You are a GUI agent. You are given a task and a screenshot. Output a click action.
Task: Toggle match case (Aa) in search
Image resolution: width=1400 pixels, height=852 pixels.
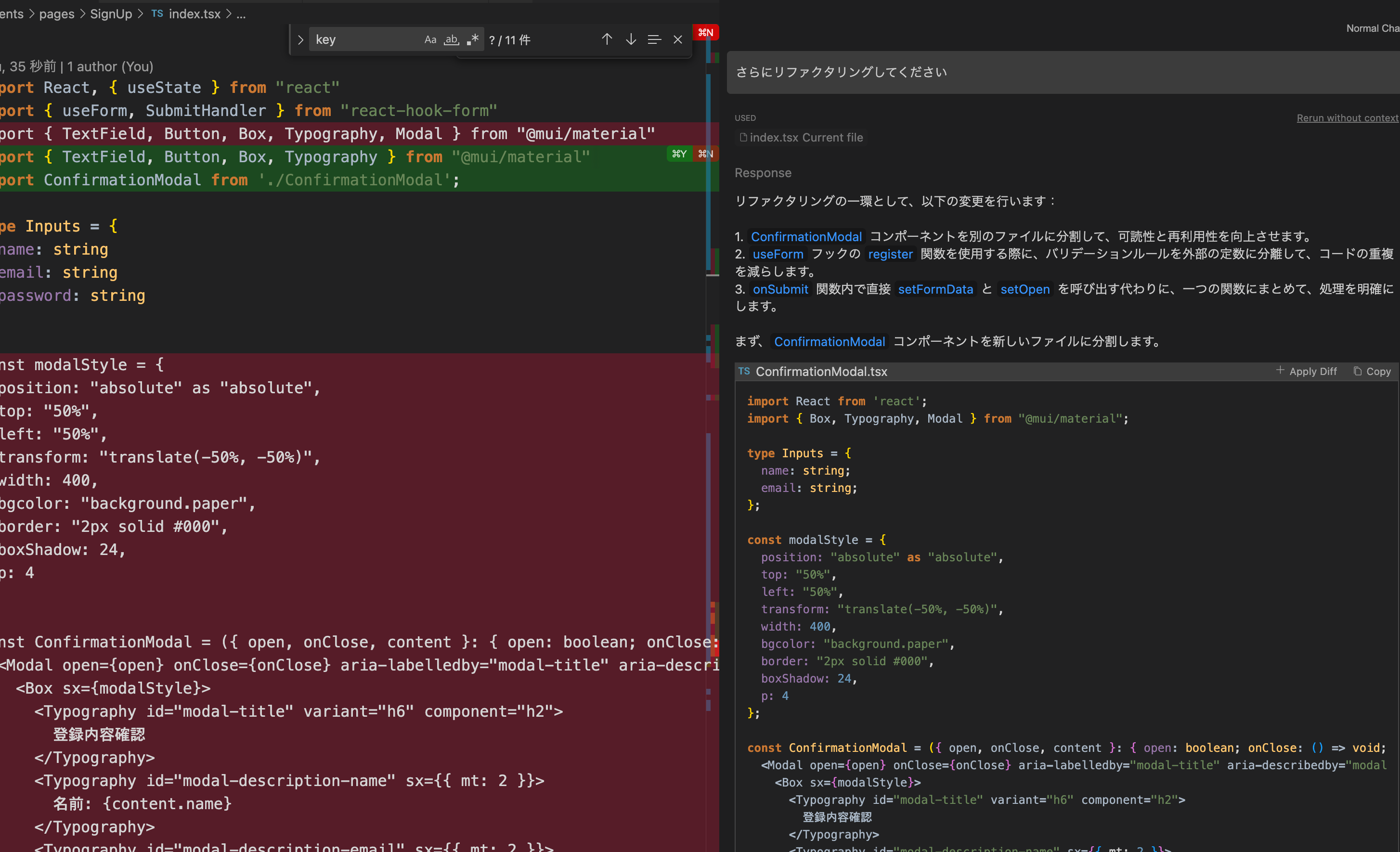pyautogui.click(x=430, y=39)
